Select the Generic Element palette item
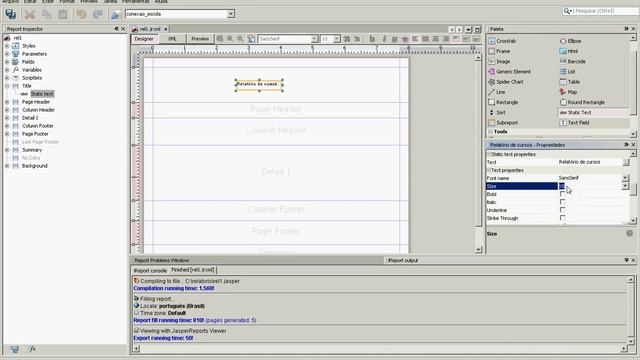 [x=510, y=71]
